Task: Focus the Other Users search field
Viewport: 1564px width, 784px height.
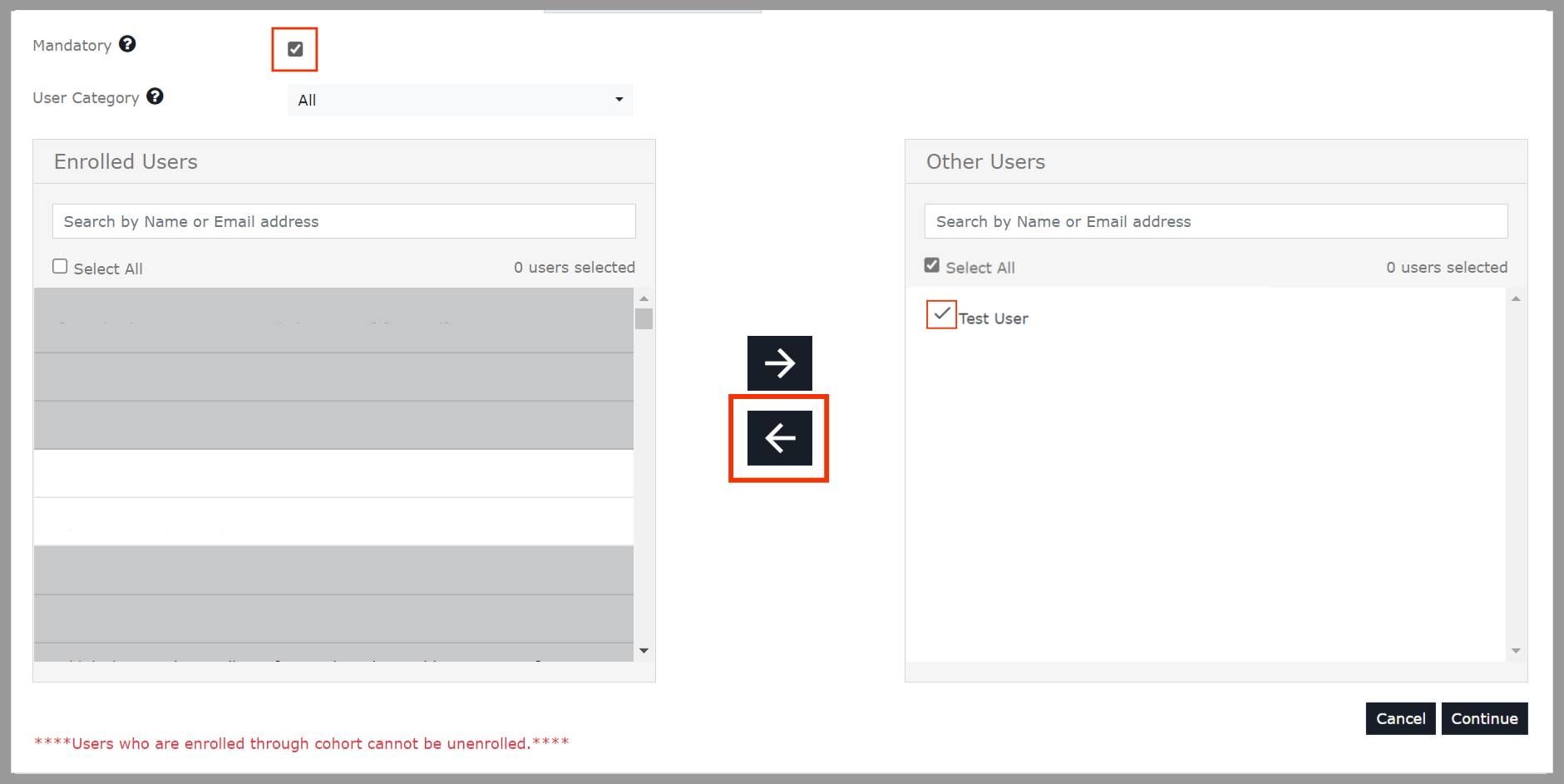Action: click(x=1216, y=222)
